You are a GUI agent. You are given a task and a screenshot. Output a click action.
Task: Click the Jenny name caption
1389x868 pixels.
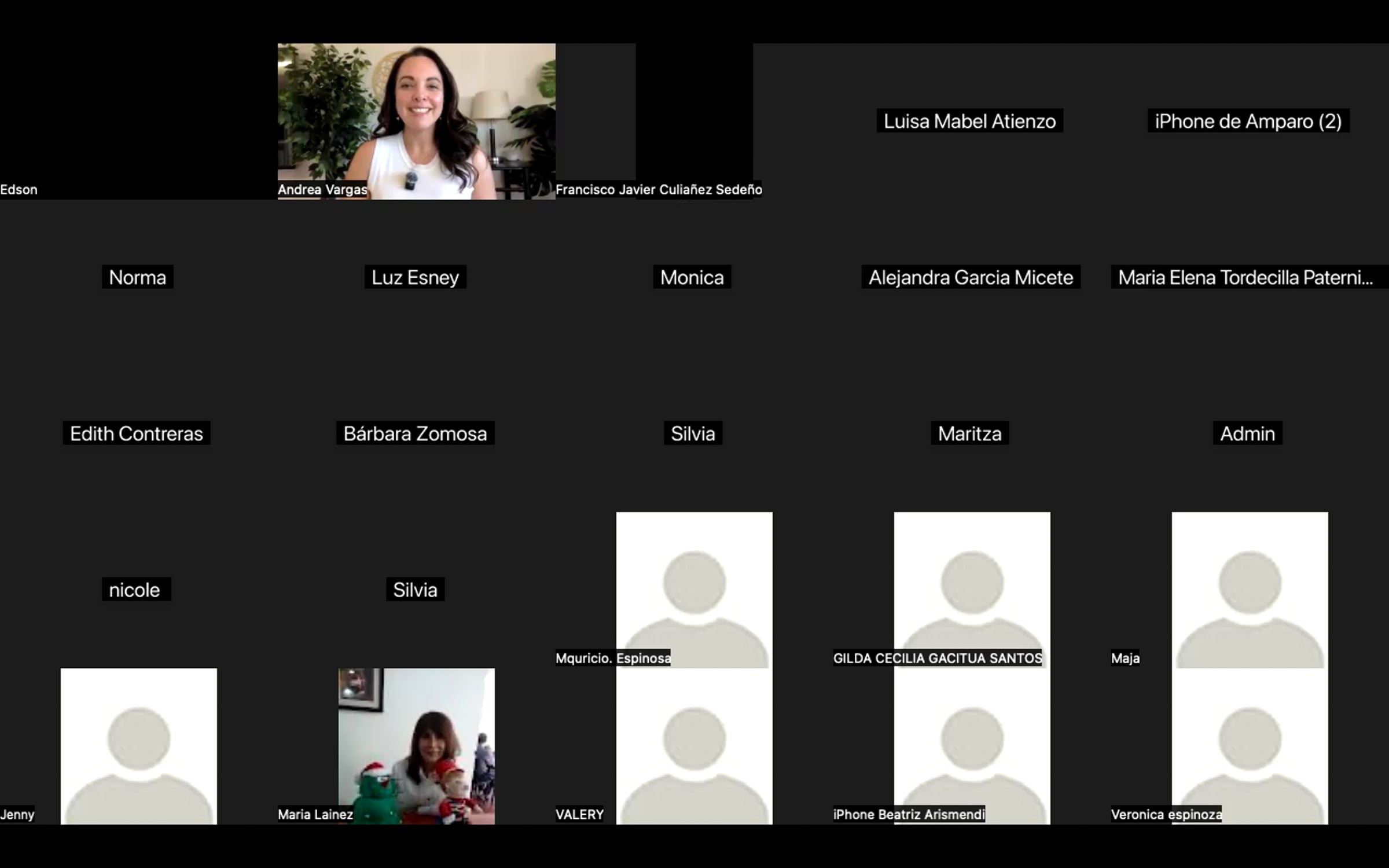tap(17, 814)
